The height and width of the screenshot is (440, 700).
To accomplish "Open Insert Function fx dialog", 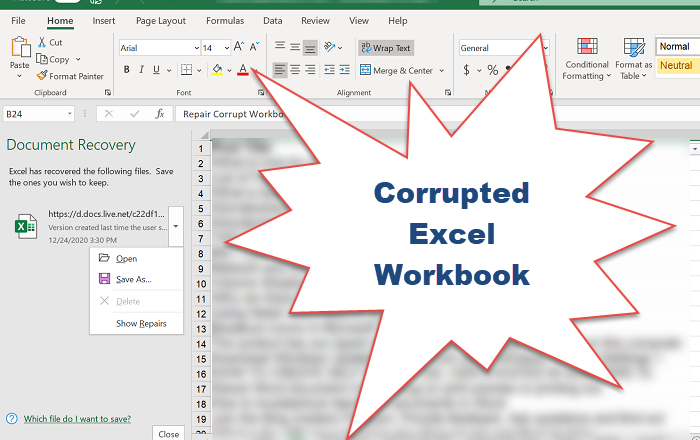I will pyautogui.click(x=160, y=114).
